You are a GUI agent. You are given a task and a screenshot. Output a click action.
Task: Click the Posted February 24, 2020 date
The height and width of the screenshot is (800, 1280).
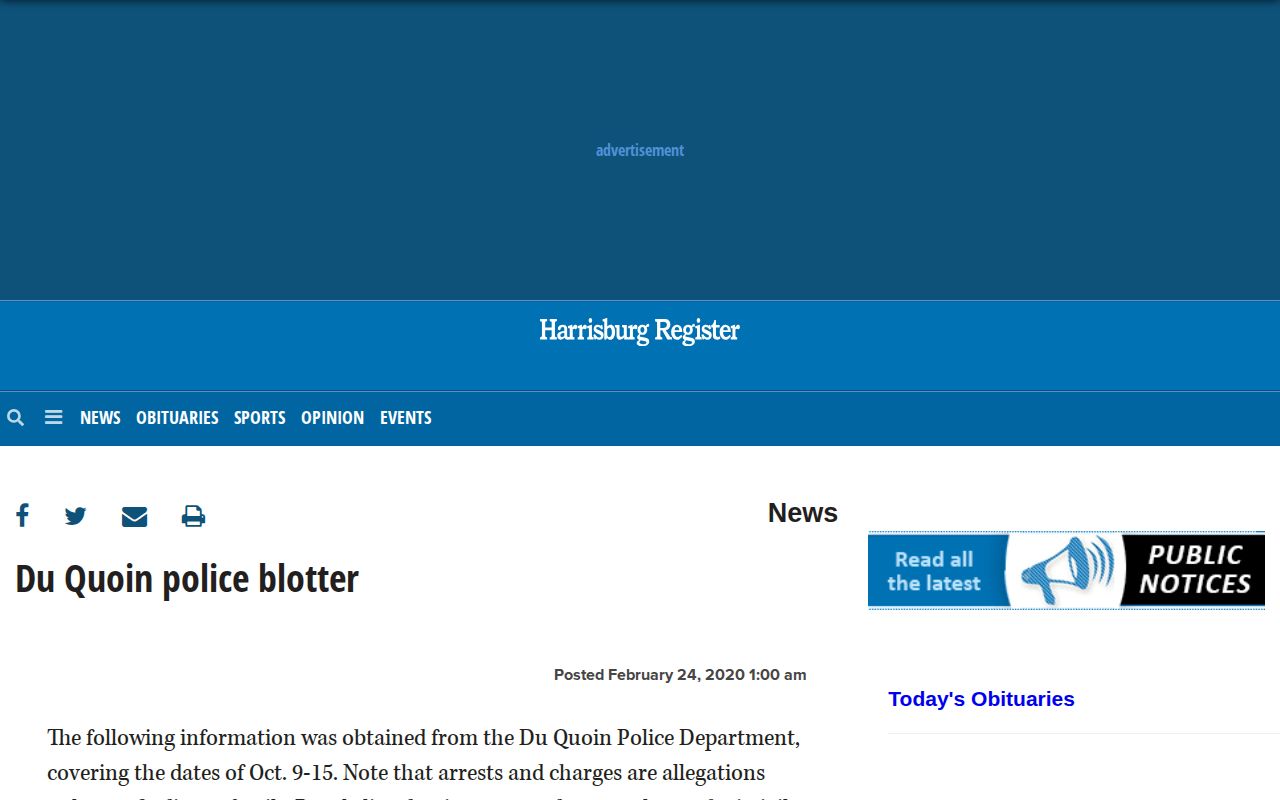click(x=680, y=675)
